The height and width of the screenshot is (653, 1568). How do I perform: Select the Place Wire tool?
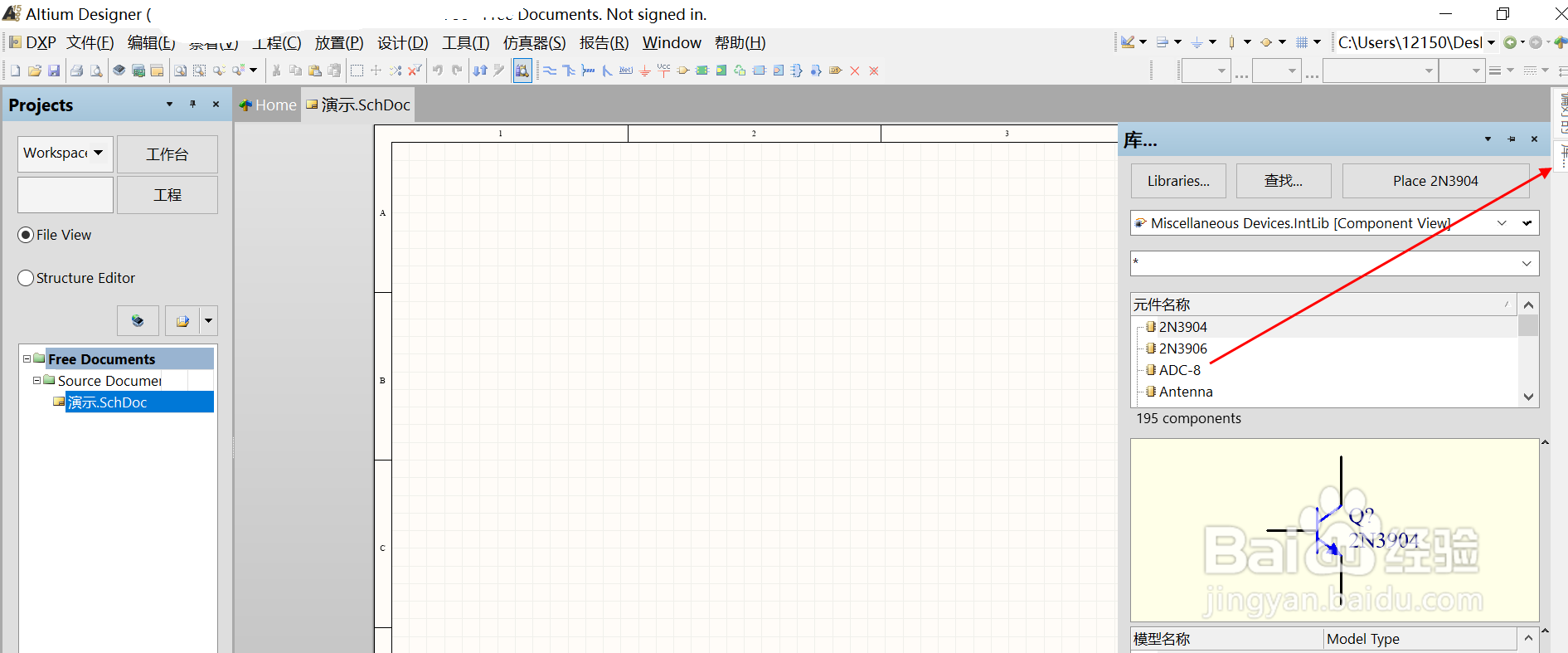point(550,71)
